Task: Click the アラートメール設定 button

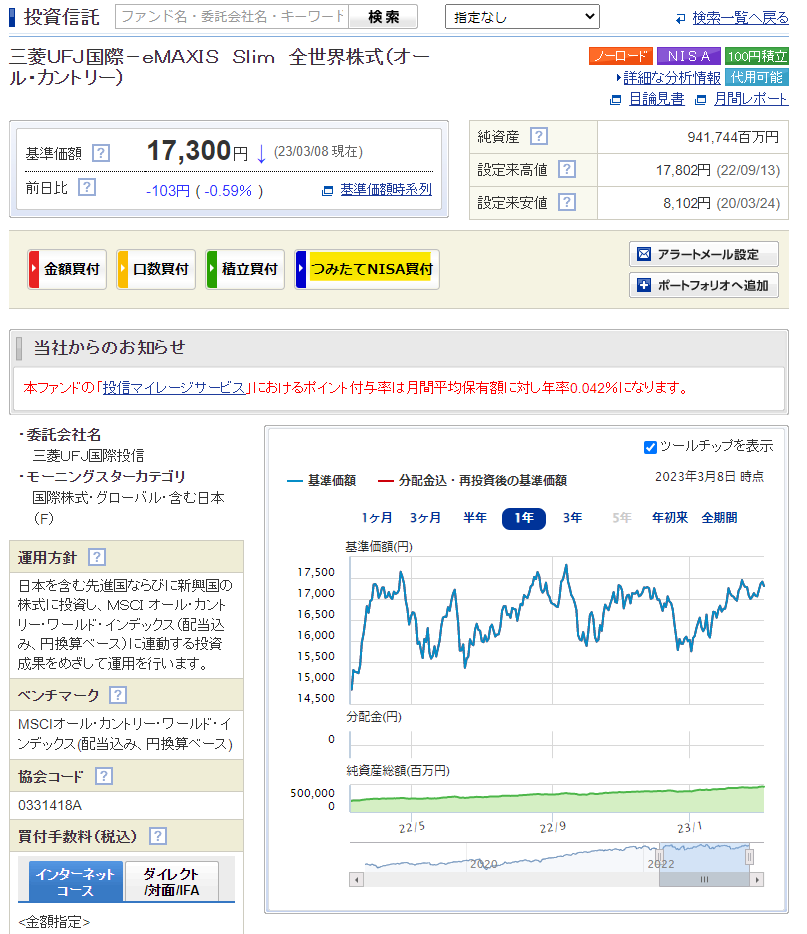Action: (x=704, y=254)
